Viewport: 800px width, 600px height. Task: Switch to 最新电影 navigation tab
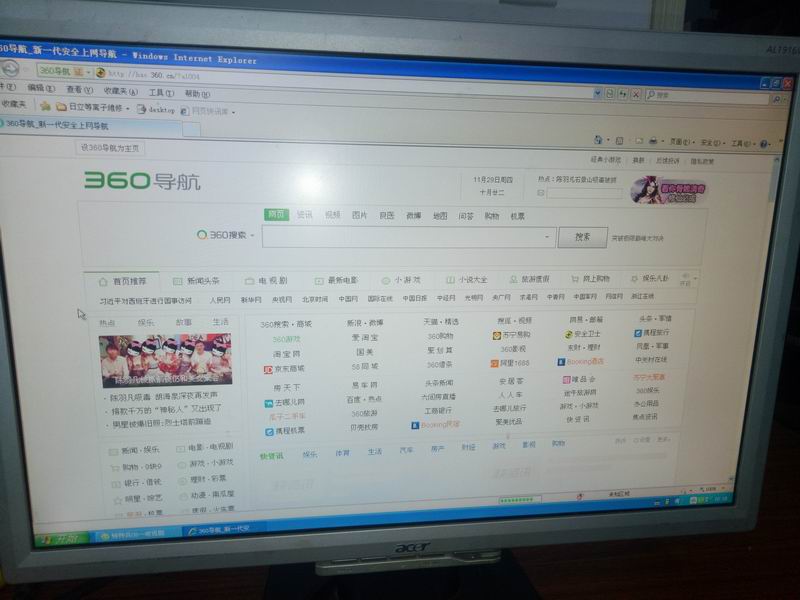pos(336,281)
